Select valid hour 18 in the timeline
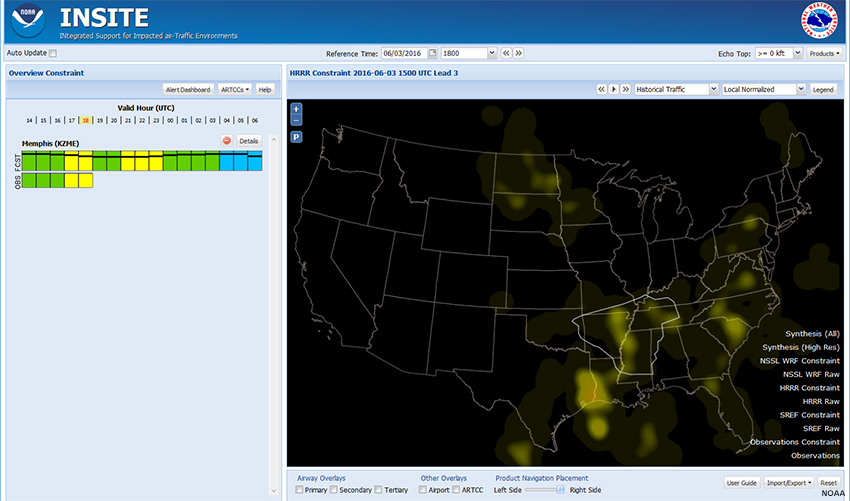The height and width of the screenshot is (501, 850). pos(86,120)
